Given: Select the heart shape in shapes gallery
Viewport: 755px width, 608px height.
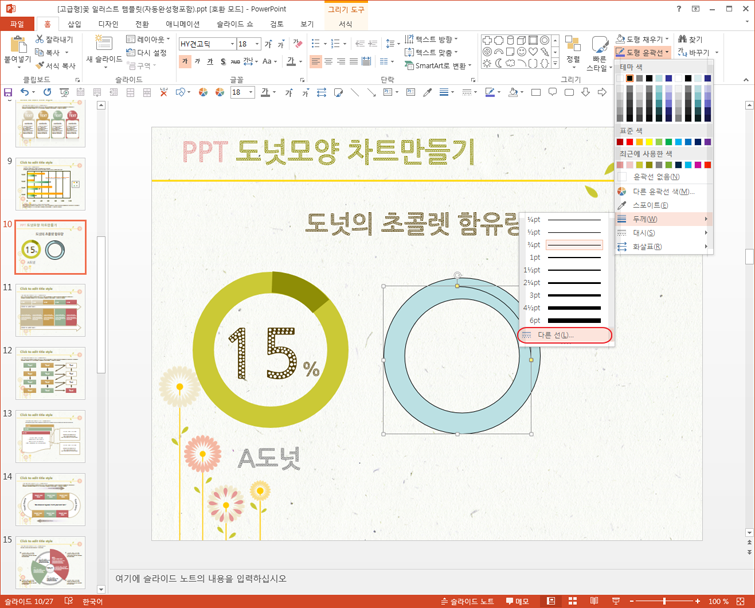Looking at the screenshot, I should [533, 52].
